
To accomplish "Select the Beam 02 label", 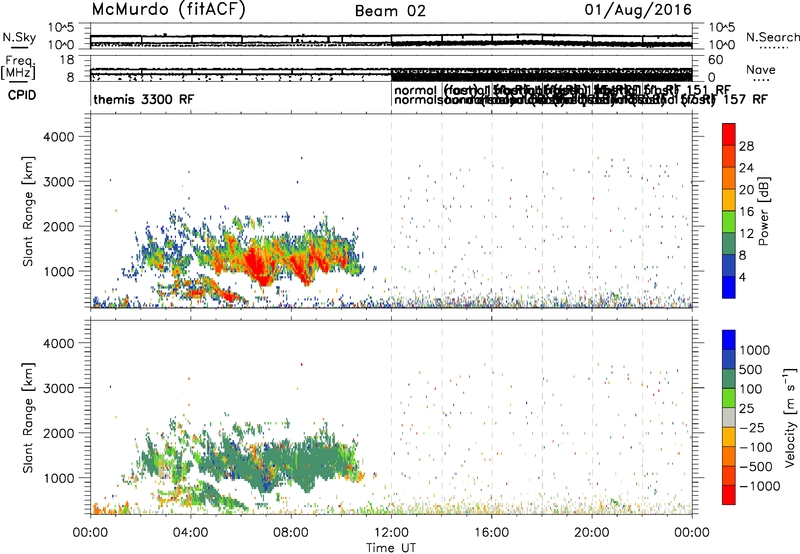I will pyautogui.click(x=390, y=11).
